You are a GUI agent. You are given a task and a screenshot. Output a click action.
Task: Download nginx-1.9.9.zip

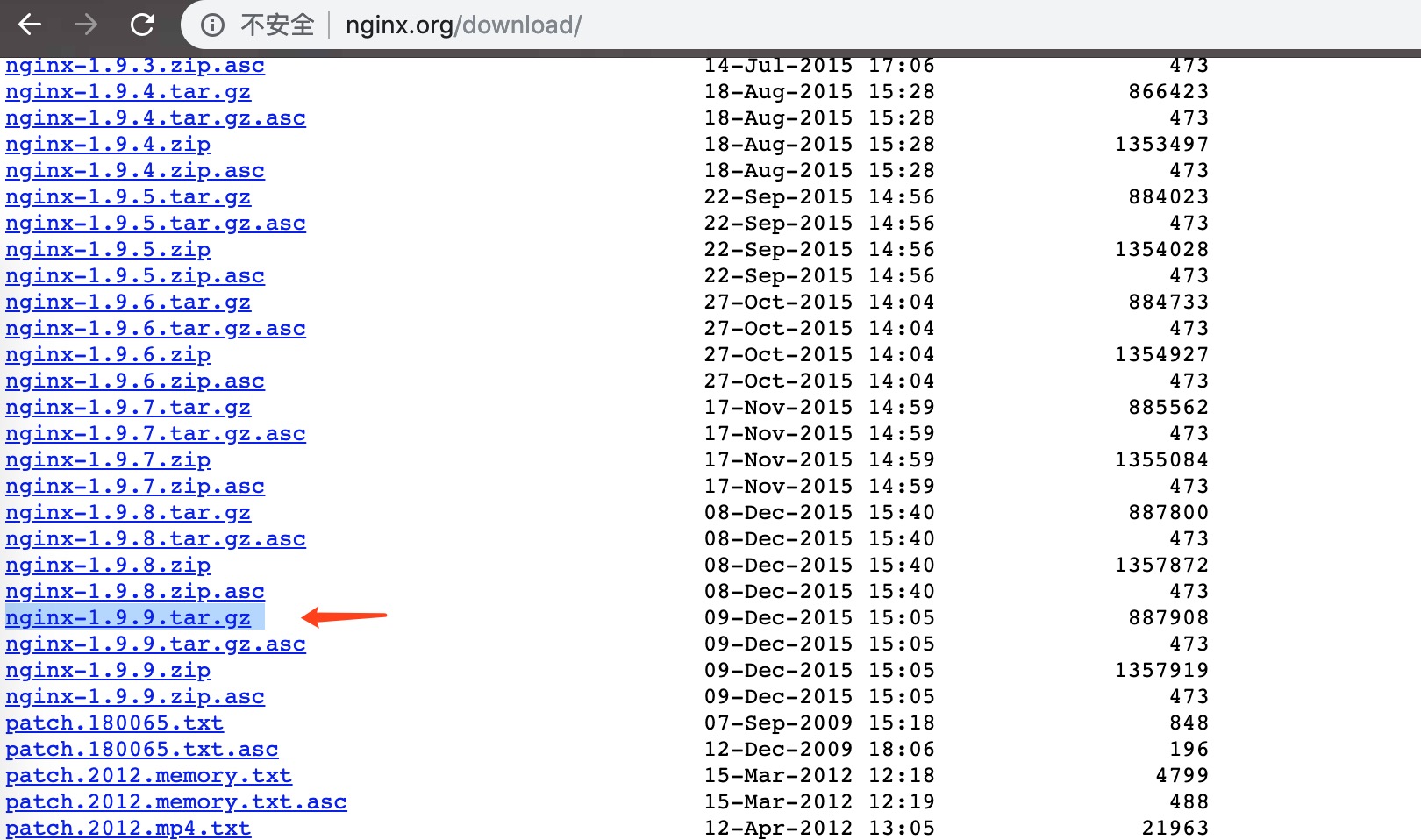click(108, 671)
